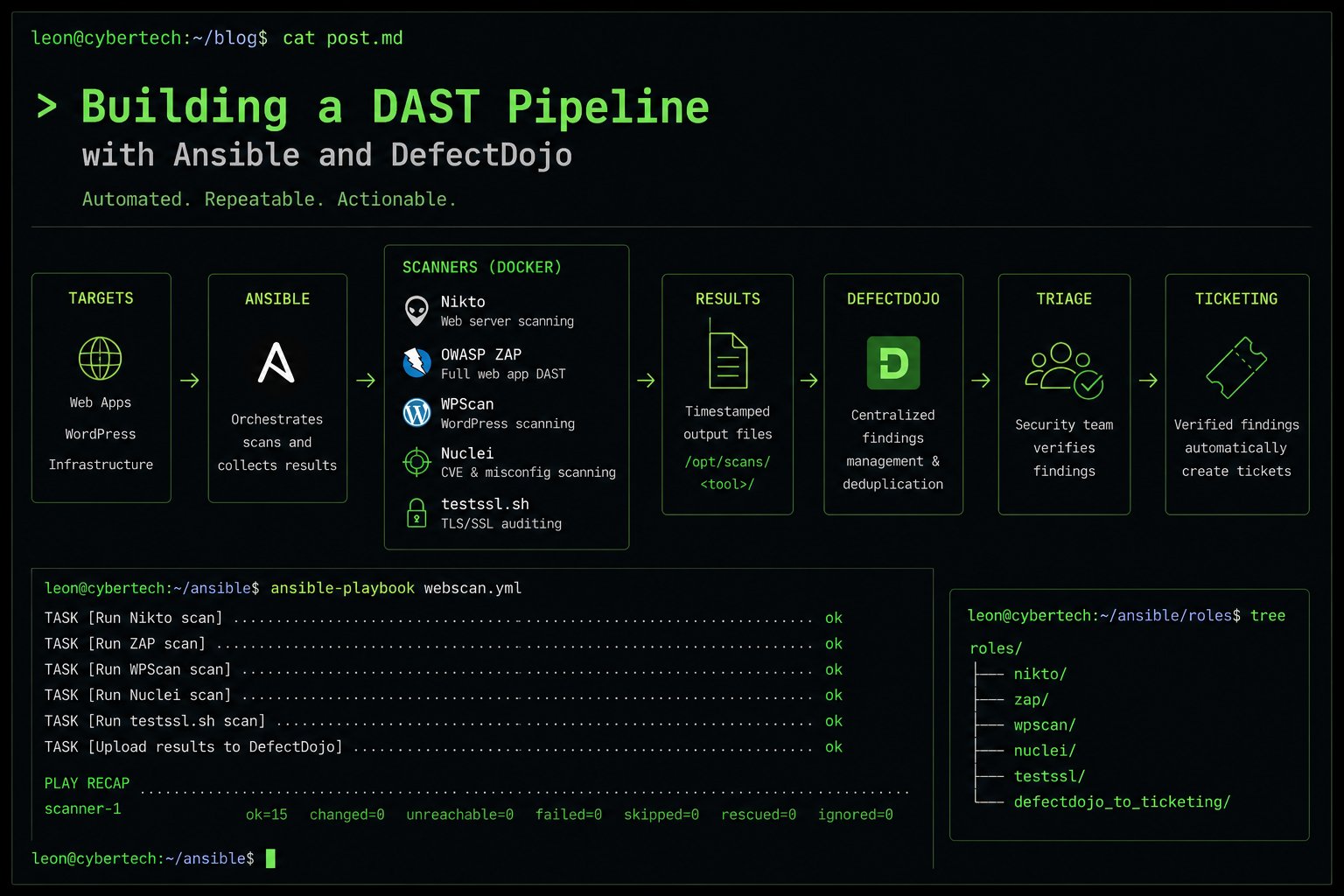The image size is (1344, 896).
Task: Click the TICKETING box heading
Action: coord(1236,299)
